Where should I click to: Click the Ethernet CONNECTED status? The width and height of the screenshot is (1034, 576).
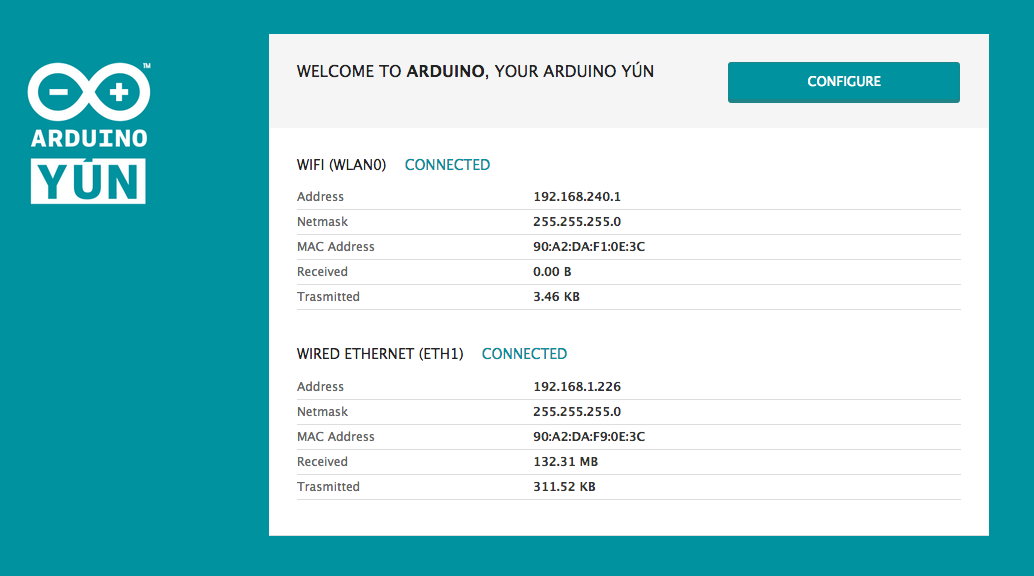(x=524, y=354)
